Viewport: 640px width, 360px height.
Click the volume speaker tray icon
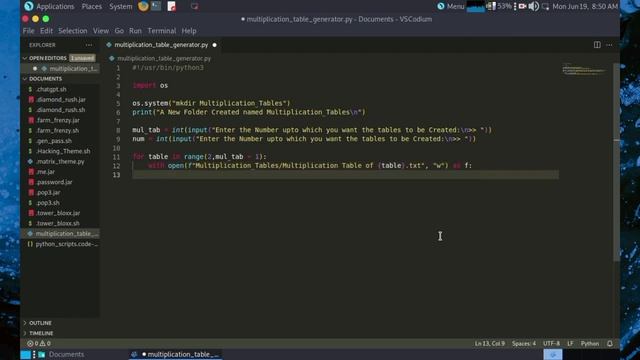pyautogui.click(x=533, y=6)
